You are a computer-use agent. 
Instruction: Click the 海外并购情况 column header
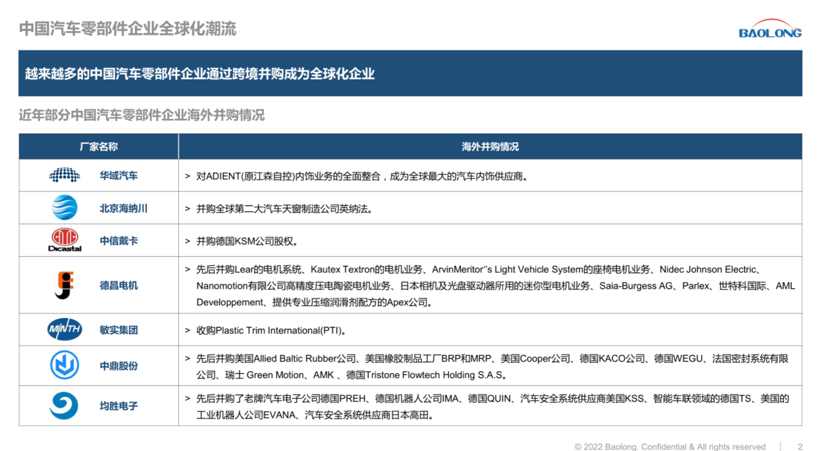point(490,146)
